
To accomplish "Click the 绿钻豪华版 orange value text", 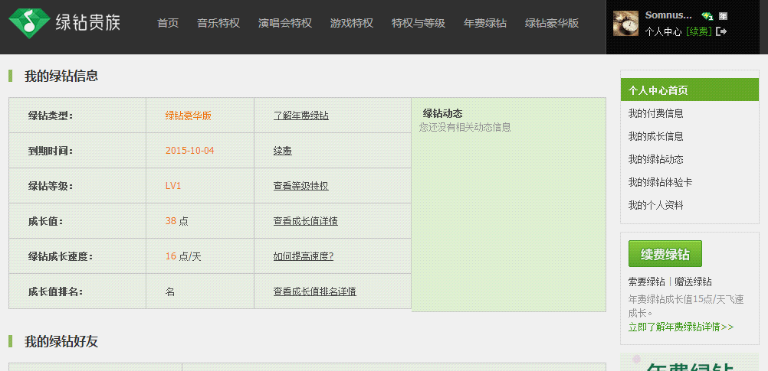I will pos(189,116).
